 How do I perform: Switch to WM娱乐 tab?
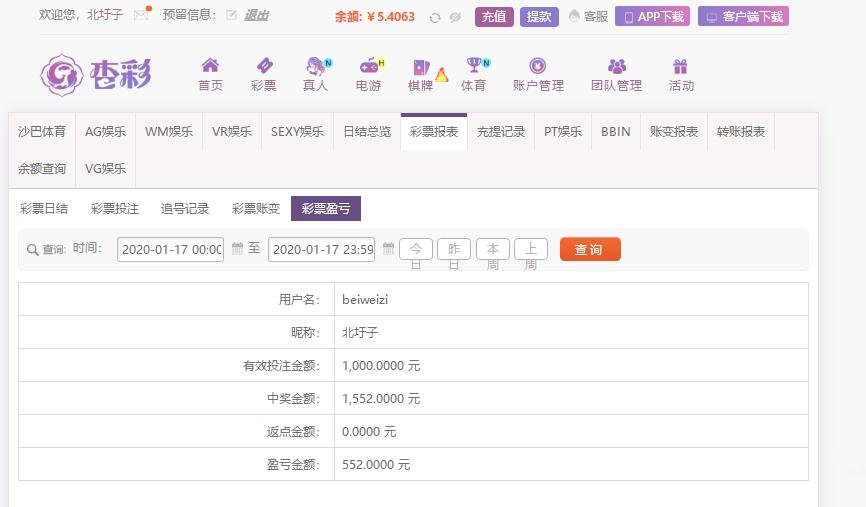point(169,131)
